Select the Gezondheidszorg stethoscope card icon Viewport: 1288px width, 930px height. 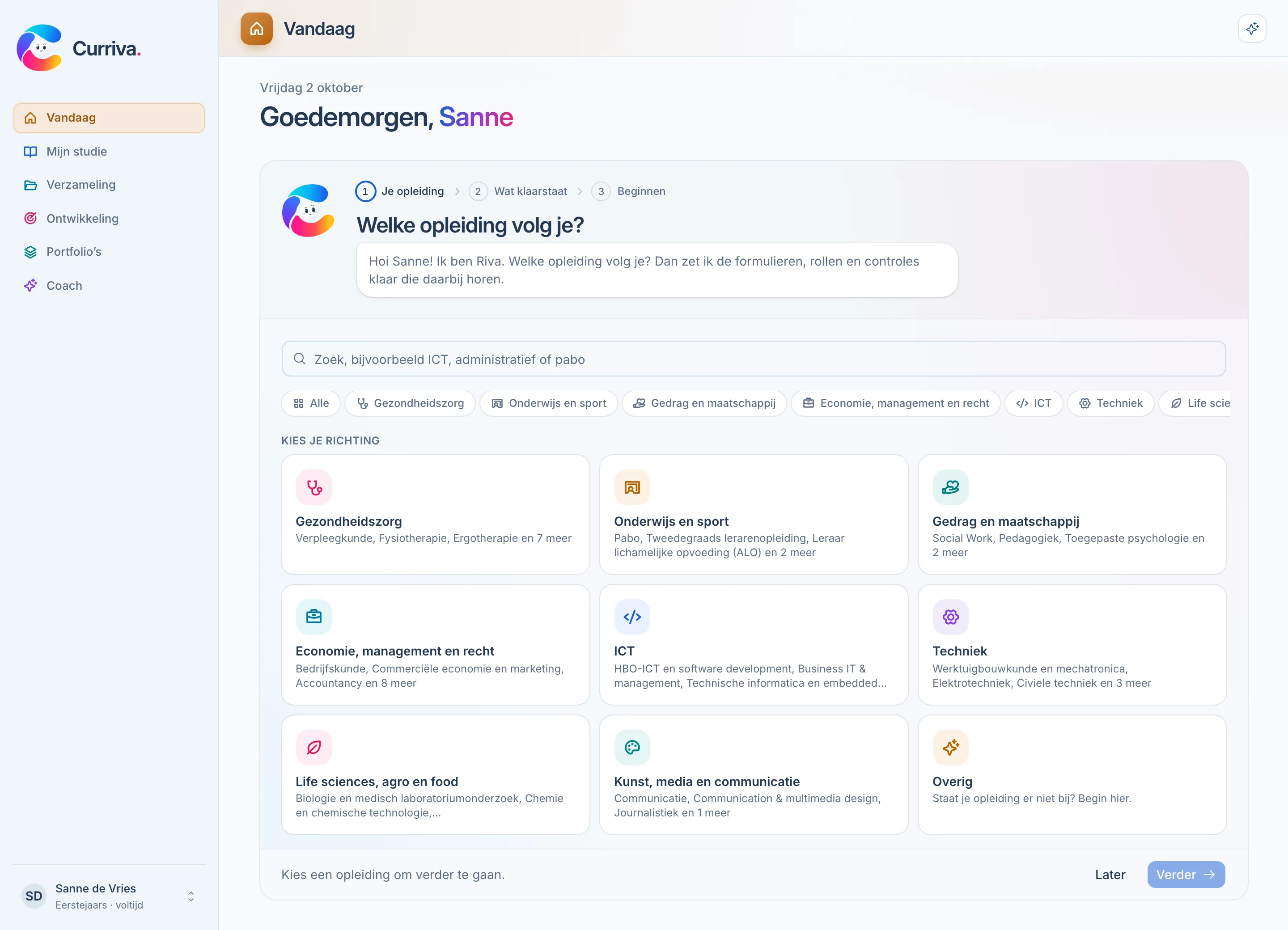point(314,487)
